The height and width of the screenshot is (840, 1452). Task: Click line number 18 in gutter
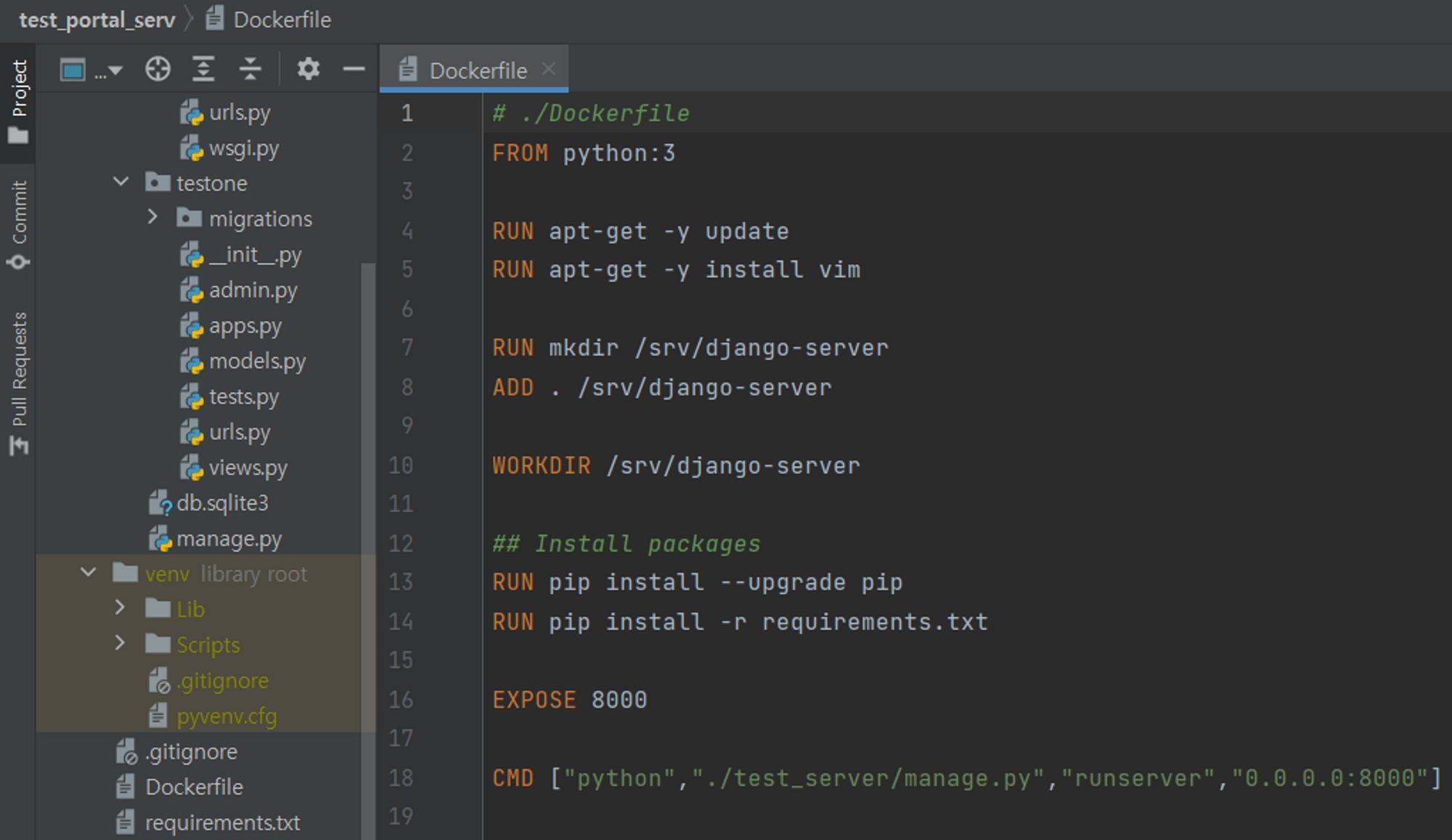[400, 778]
